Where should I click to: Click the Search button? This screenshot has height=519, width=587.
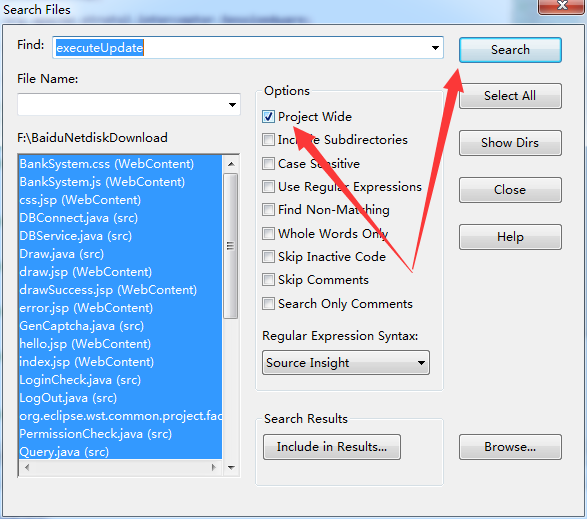[510, 50]
